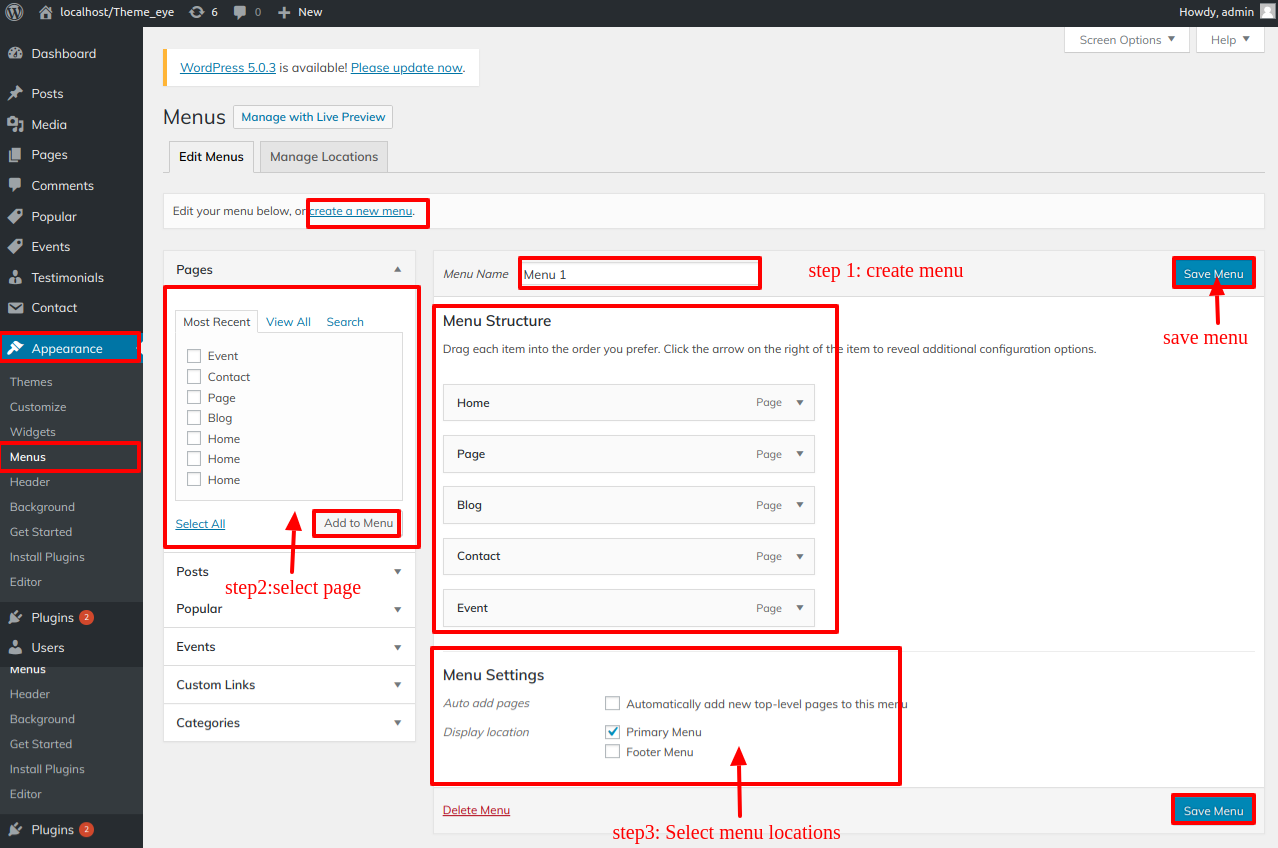
Task: Collapse the Pages panel arrow
Action: [x=398, y=270]
